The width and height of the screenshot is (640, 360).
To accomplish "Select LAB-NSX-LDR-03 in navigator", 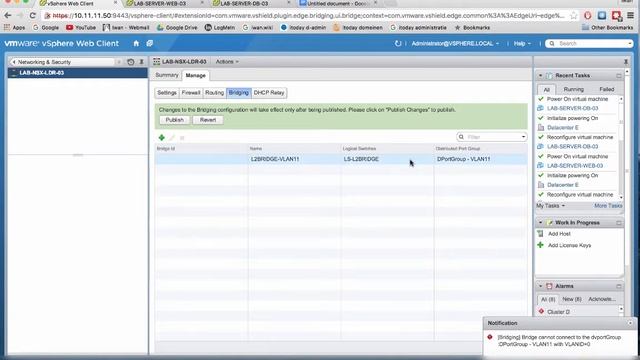I will tap(78, 73).
